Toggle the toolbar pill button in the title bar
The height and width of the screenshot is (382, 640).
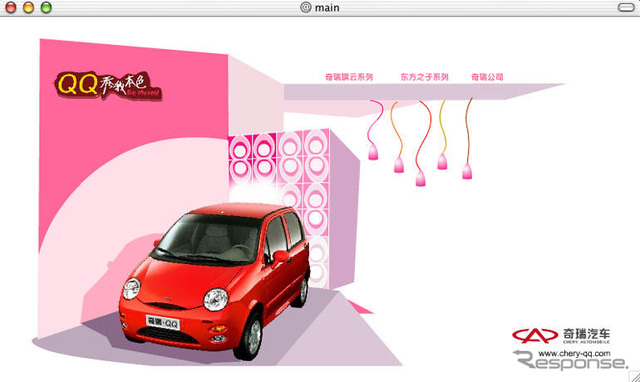click(626, 7)
